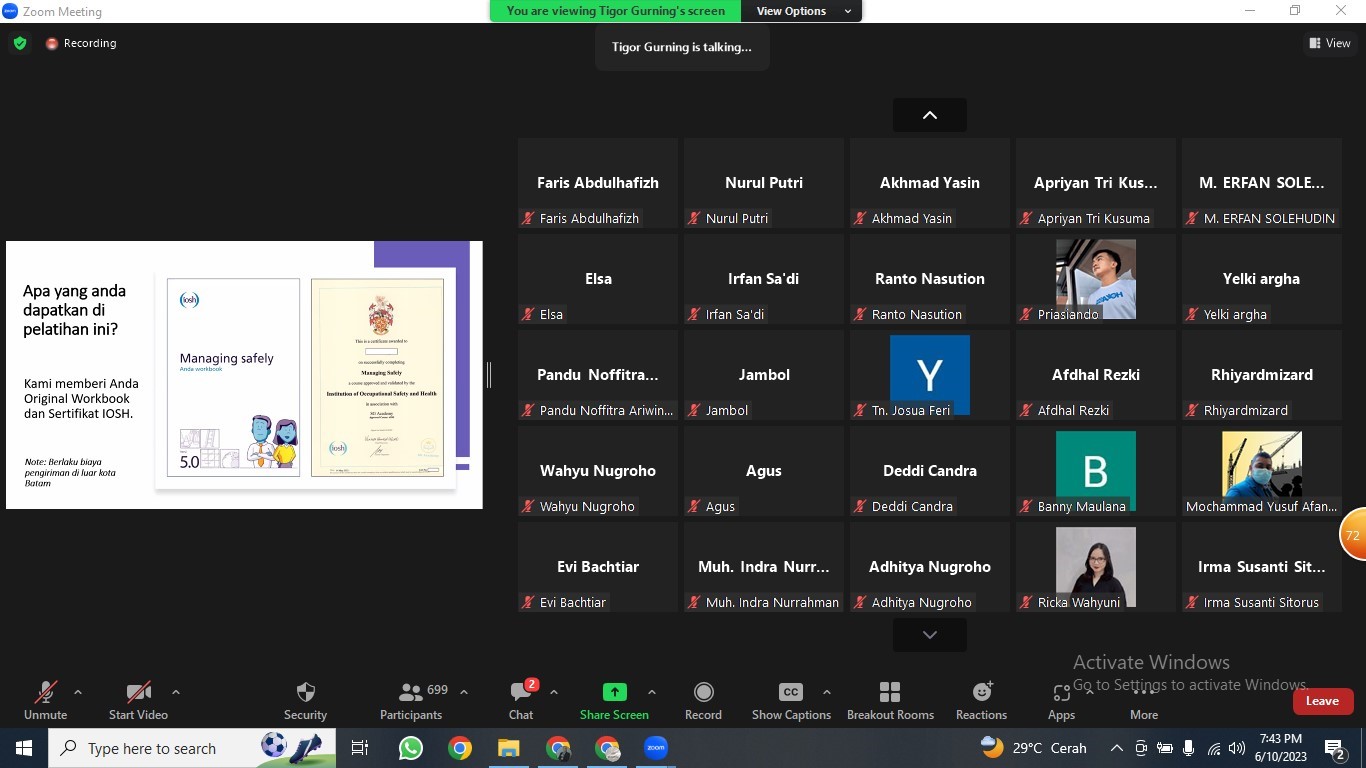The image size is (1366, 768).
Task: Open WhatsApp from the Windows taskbar
Action: point(410,748)
